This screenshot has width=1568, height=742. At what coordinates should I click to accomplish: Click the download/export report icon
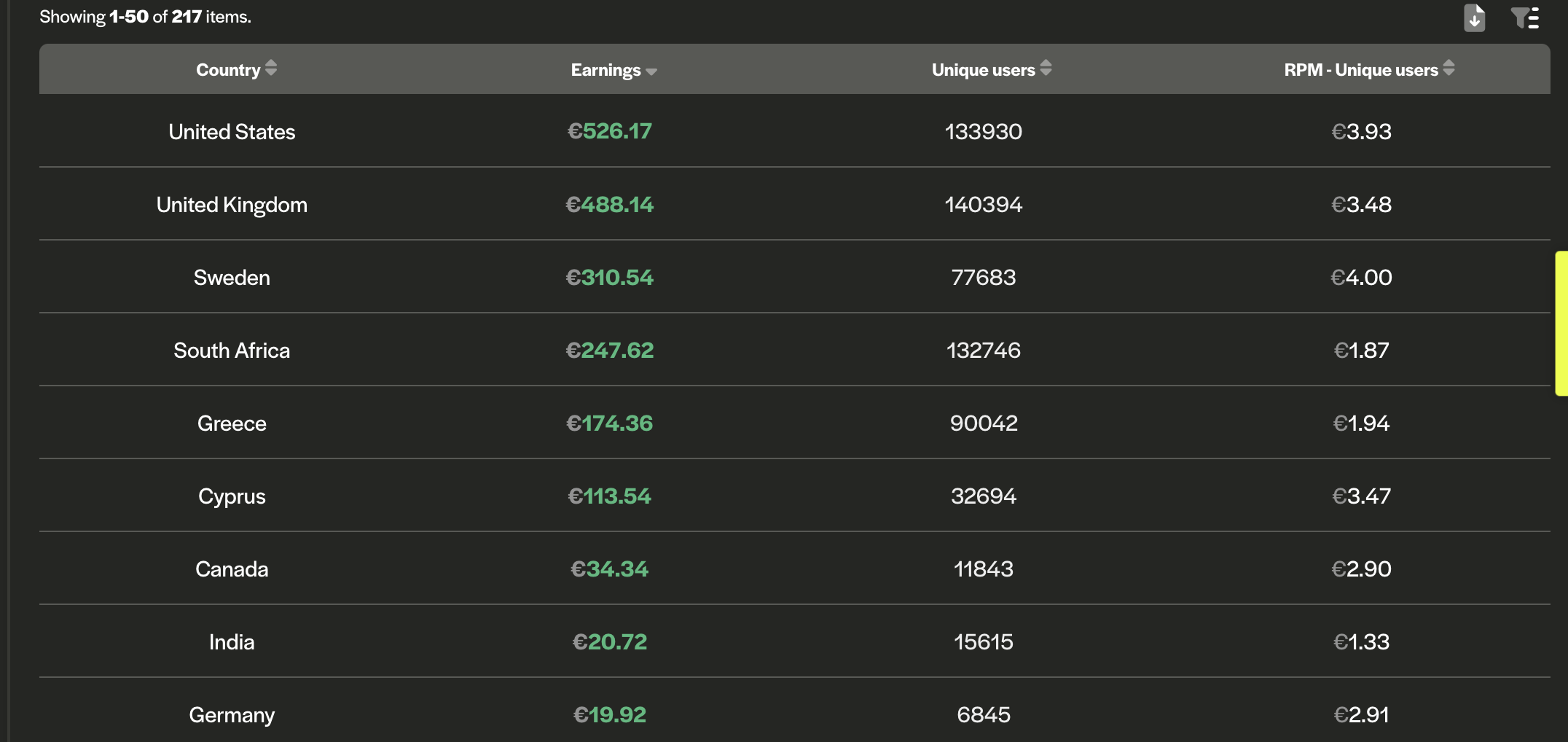point(1474,17)
